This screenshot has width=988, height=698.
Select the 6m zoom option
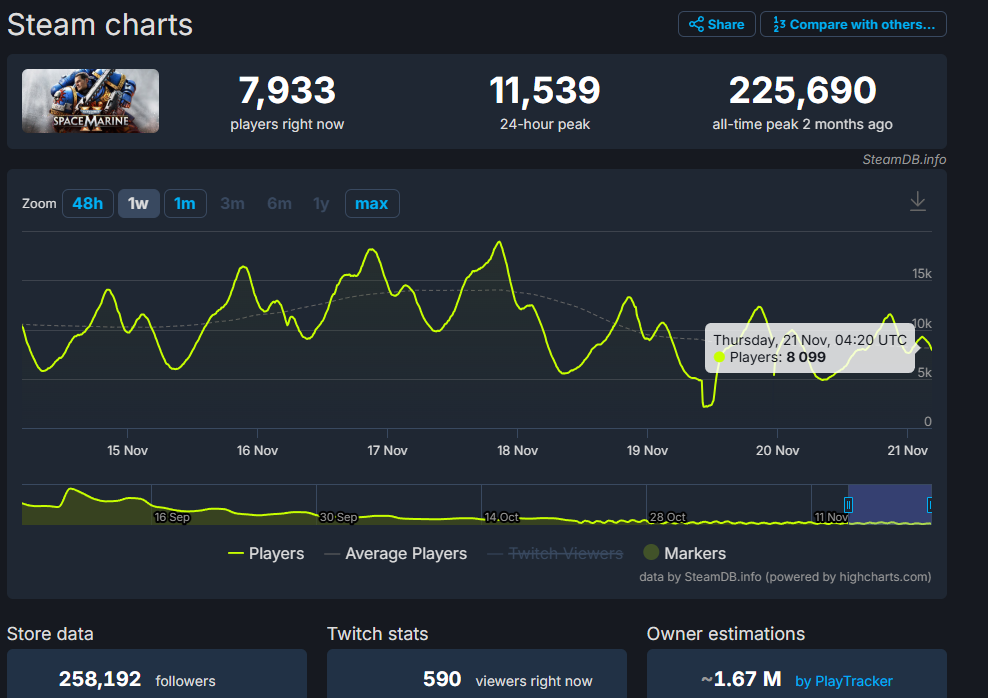click(x=279, y=203)
